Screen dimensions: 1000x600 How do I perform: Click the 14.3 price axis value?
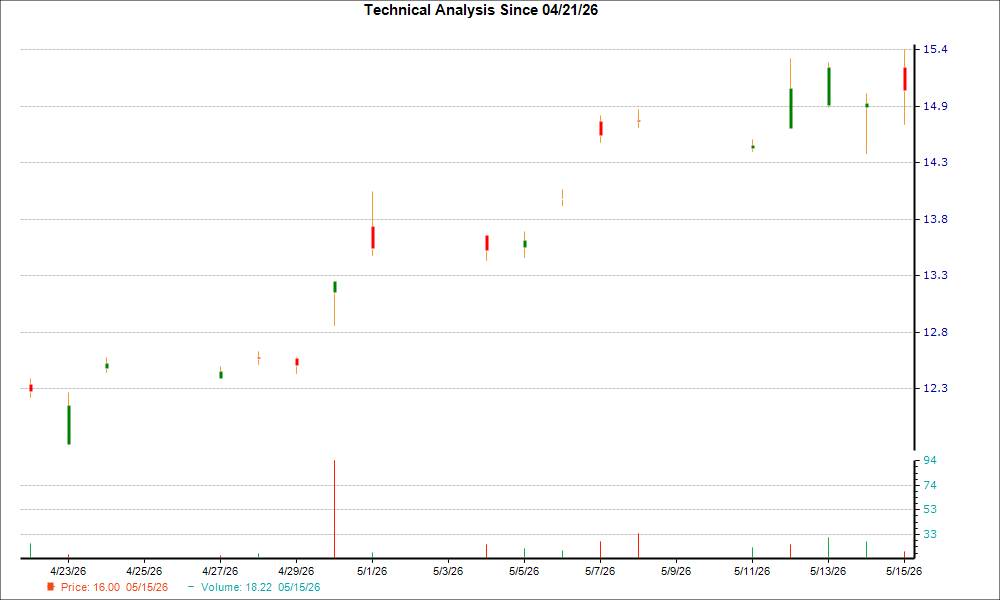pyautogui.click(x=935, y=163)
